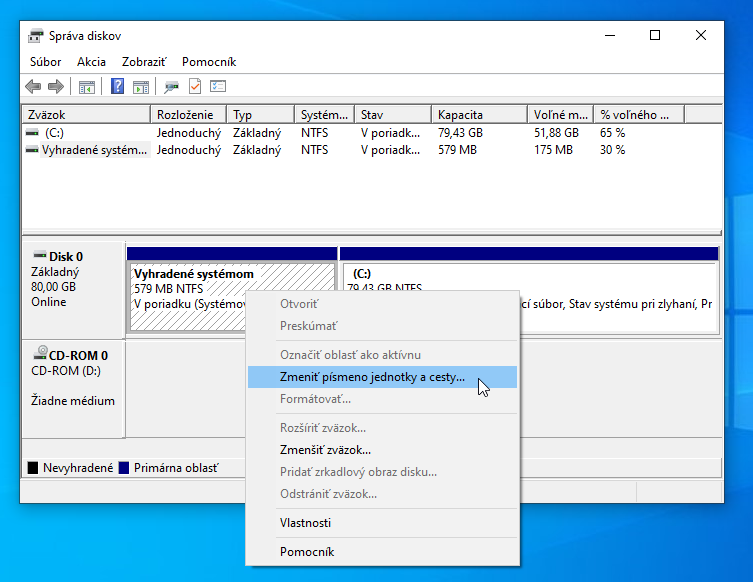Click the Back arrow toolbar icon
This screenshot has height=582, width=753.
[x=33, y=87]
